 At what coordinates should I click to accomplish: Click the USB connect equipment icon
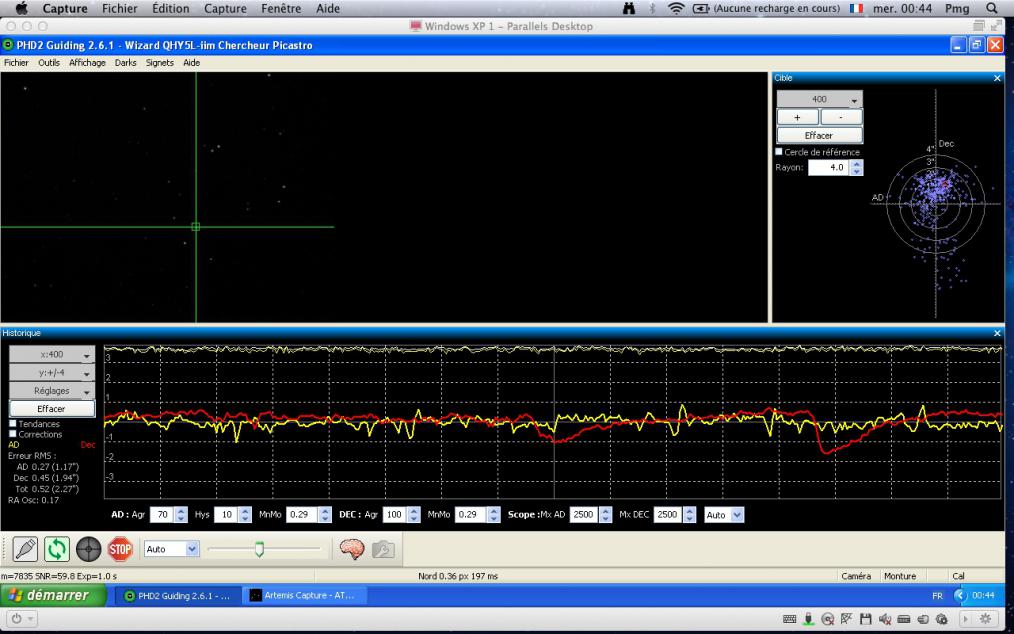pyautogui.click(x=26, y=549)
